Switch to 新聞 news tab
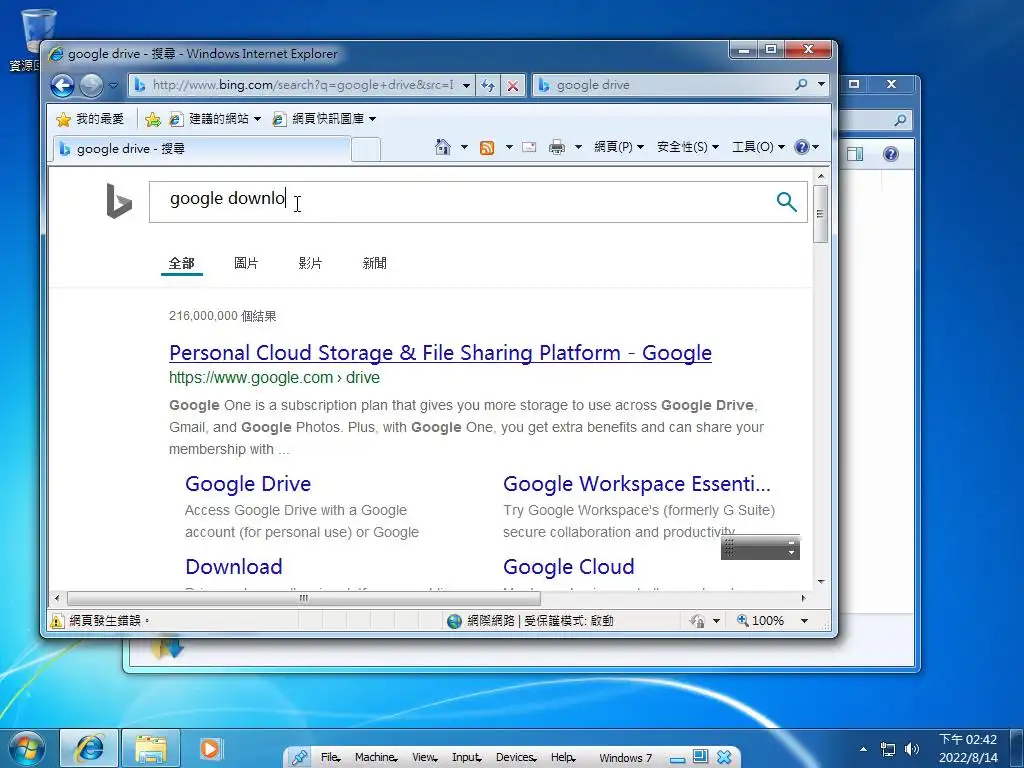This screenshot has height=768, width=1024. 375,263
